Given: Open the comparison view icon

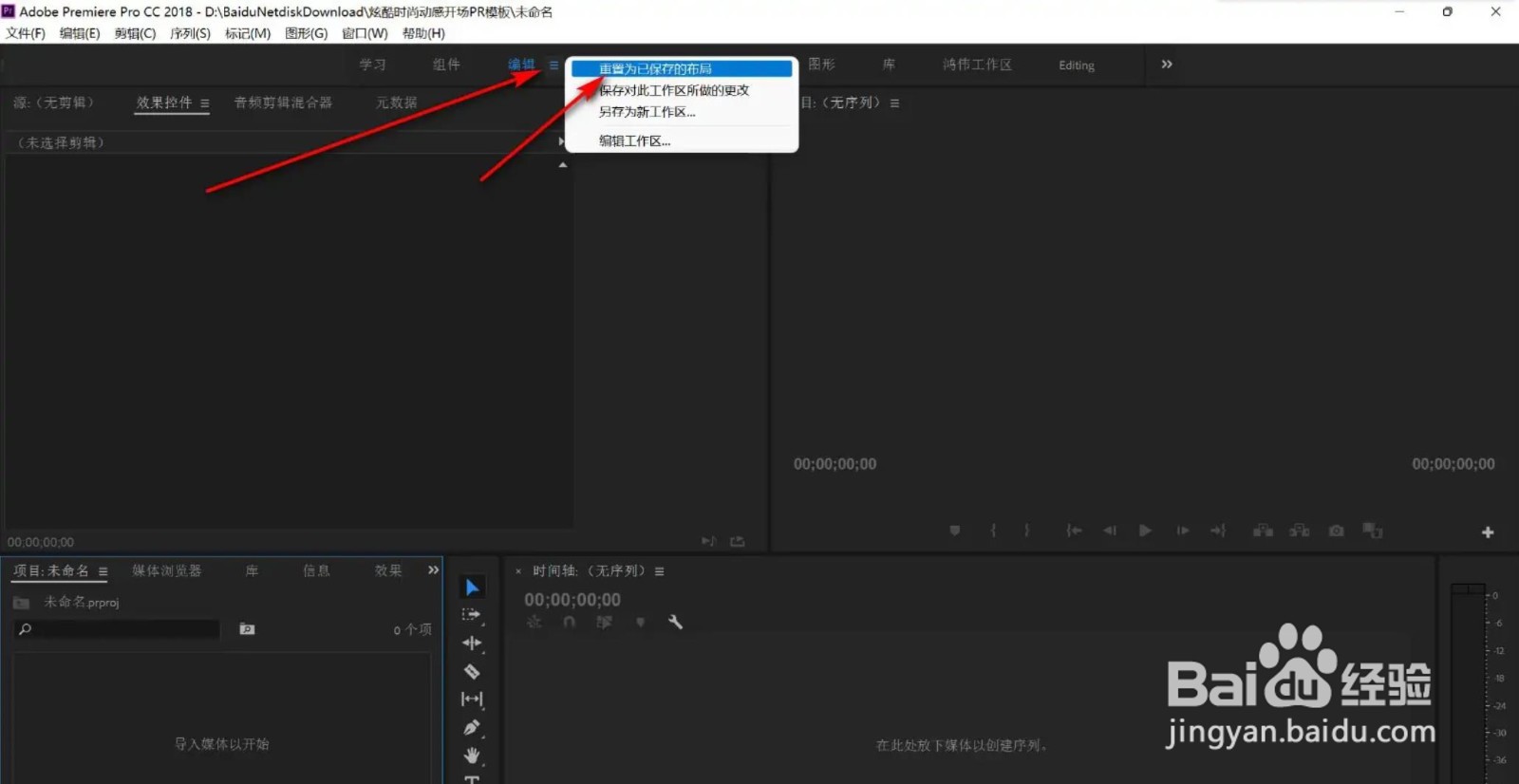Looking at the screenshot, I should (x=1372, y=531).
